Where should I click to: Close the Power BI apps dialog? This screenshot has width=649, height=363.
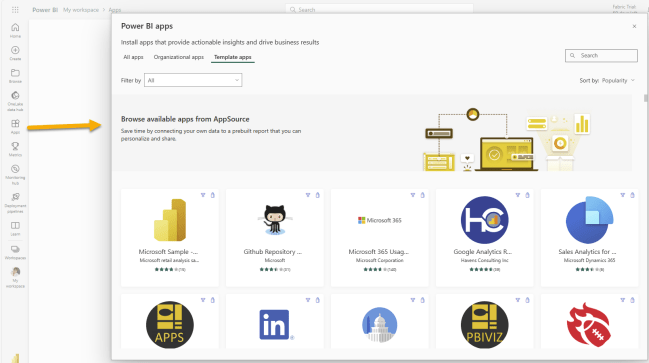[x=634, y=26]
